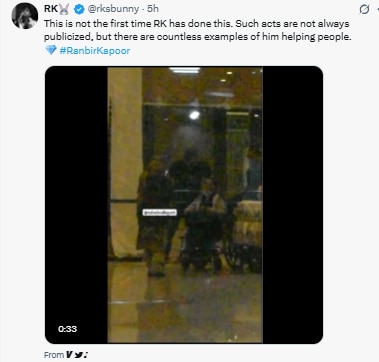The height and width of the screenshot is (362, 379).
Task: Click the black bar left of video
Action: pos(76,205)
